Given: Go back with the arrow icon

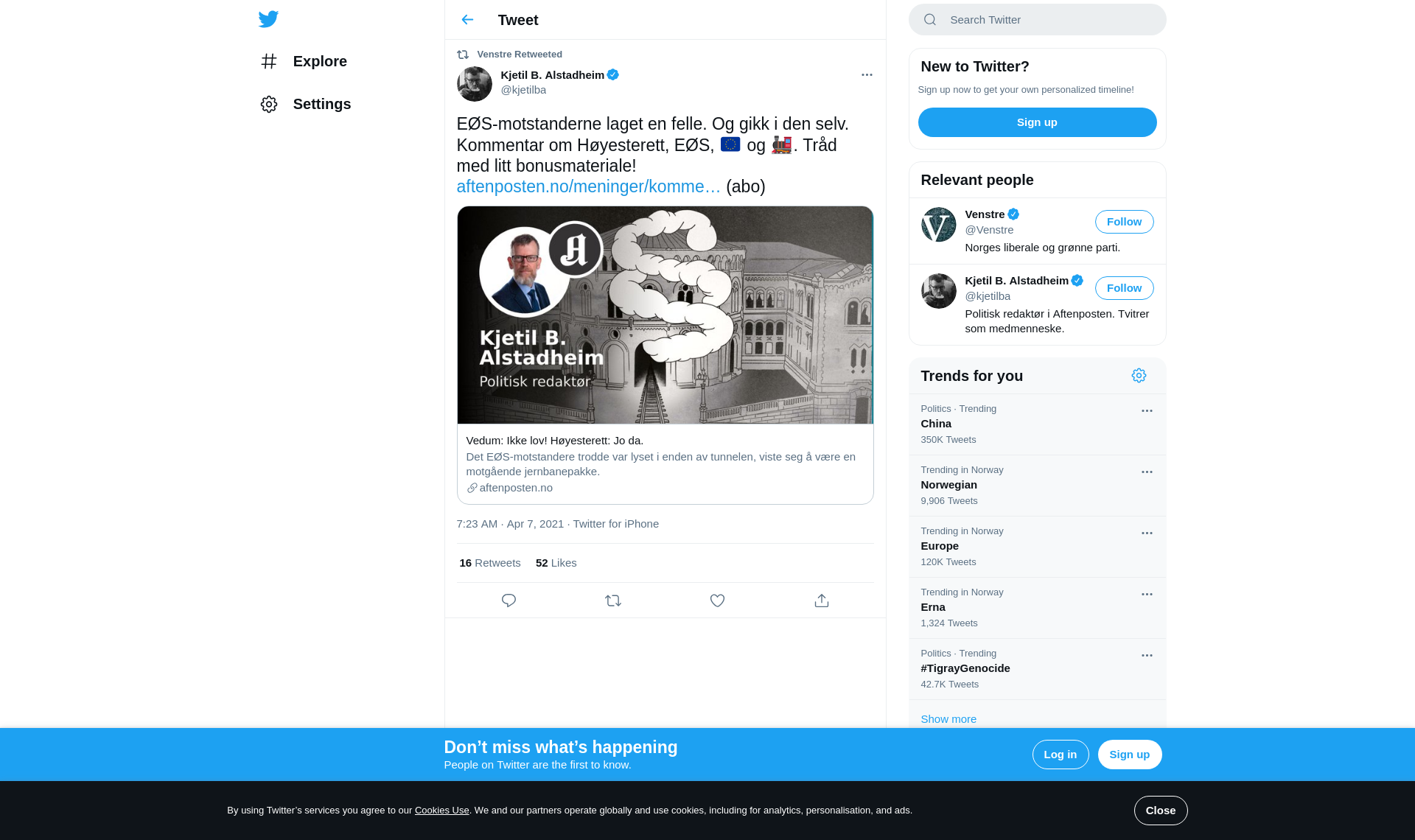Looking at the screenshot, I should [x=467, y=20].
